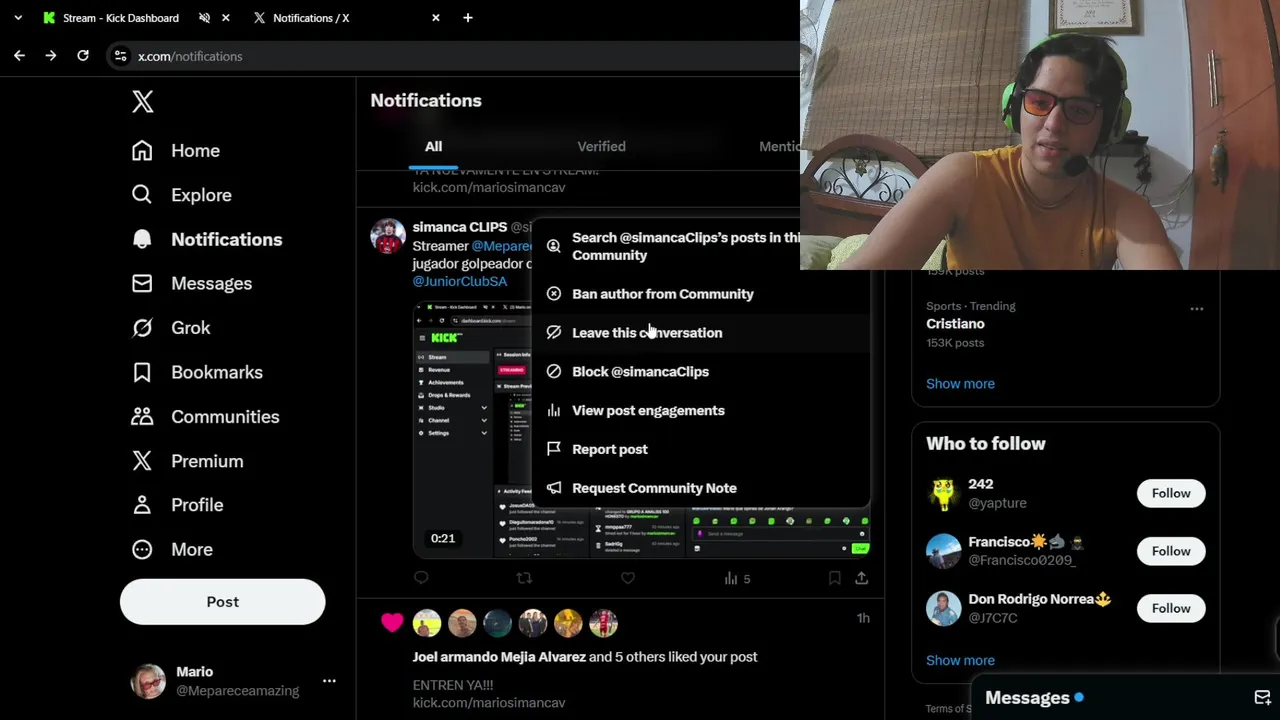Click Joel armando Mejia Alvarez name
The width and height of the screenshot is (1280, 720).
click(x=499, y=657)
